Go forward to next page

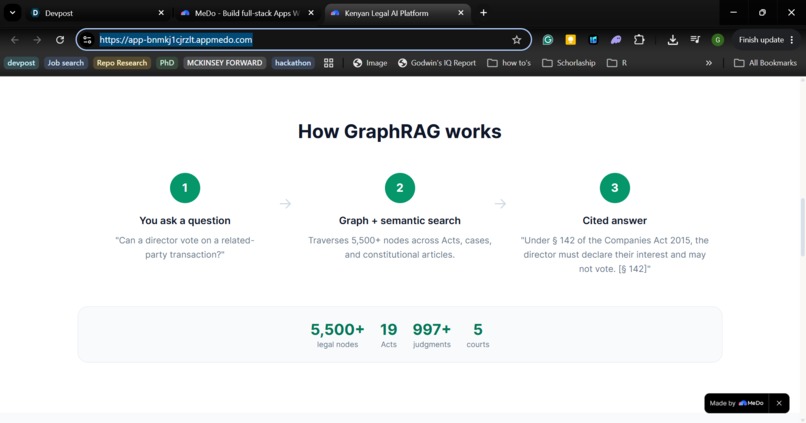coord(37,40)
